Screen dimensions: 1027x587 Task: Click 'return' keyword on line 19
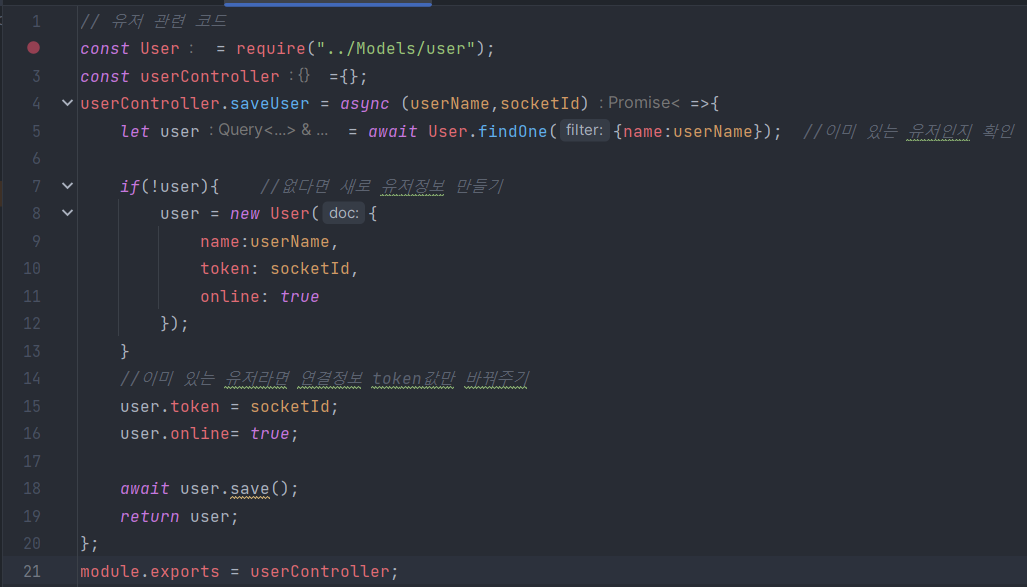149,516
